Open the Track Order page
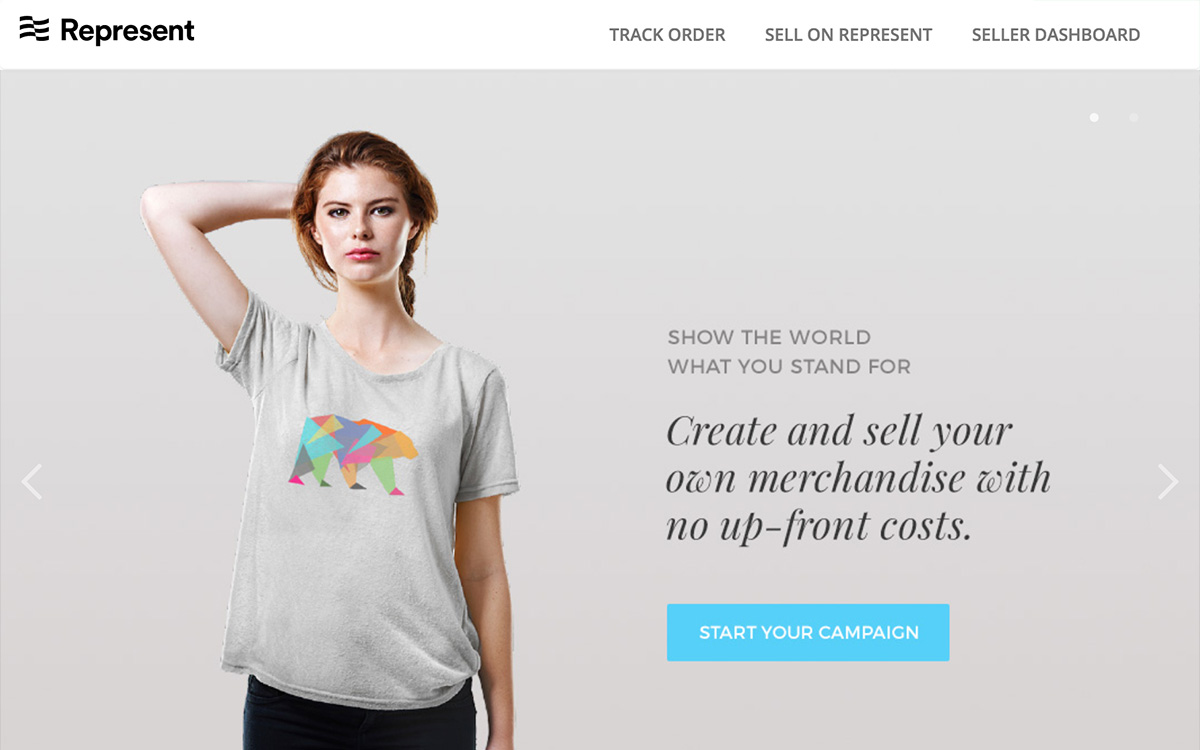 (667, 35)
